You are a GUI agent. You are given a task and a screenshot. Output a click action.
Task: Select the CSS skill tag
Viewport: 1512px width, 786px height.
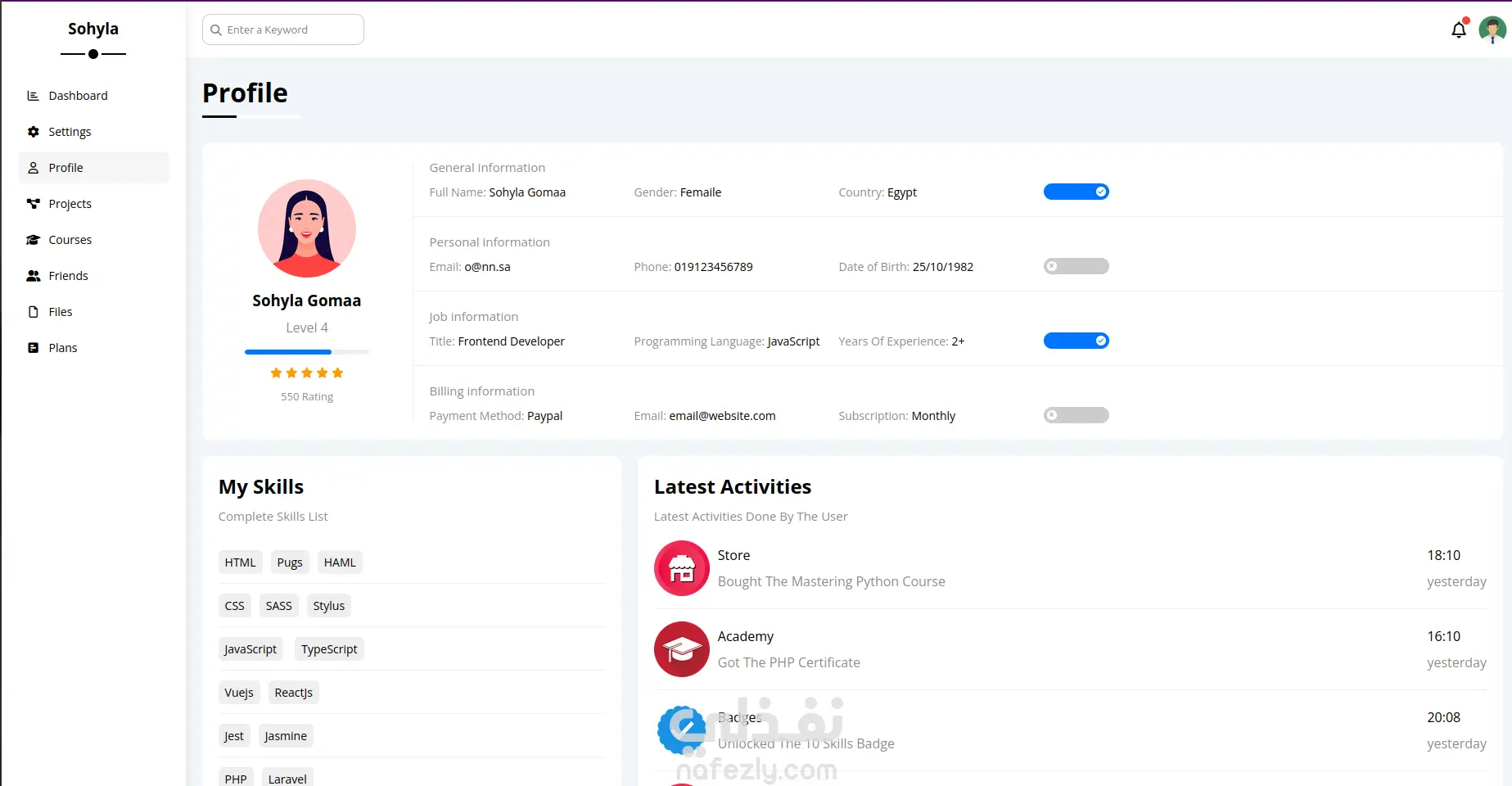point(235,606)
